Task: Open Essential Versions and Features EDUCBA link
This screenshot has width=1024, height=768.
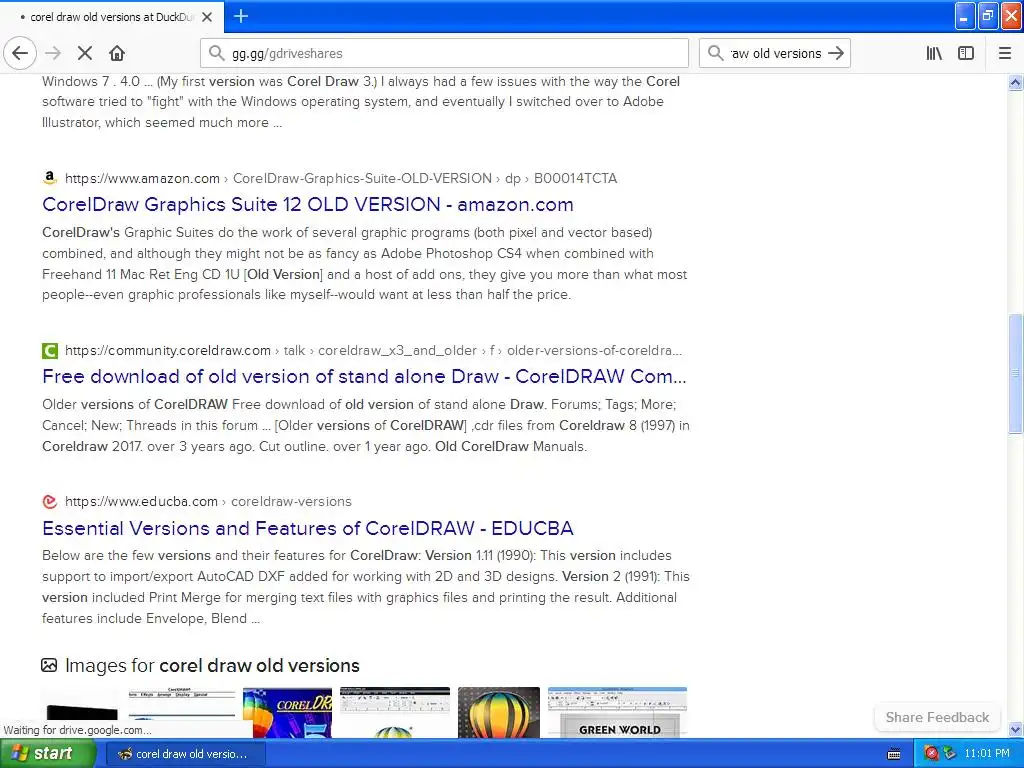Action: (x=308, y=528)
